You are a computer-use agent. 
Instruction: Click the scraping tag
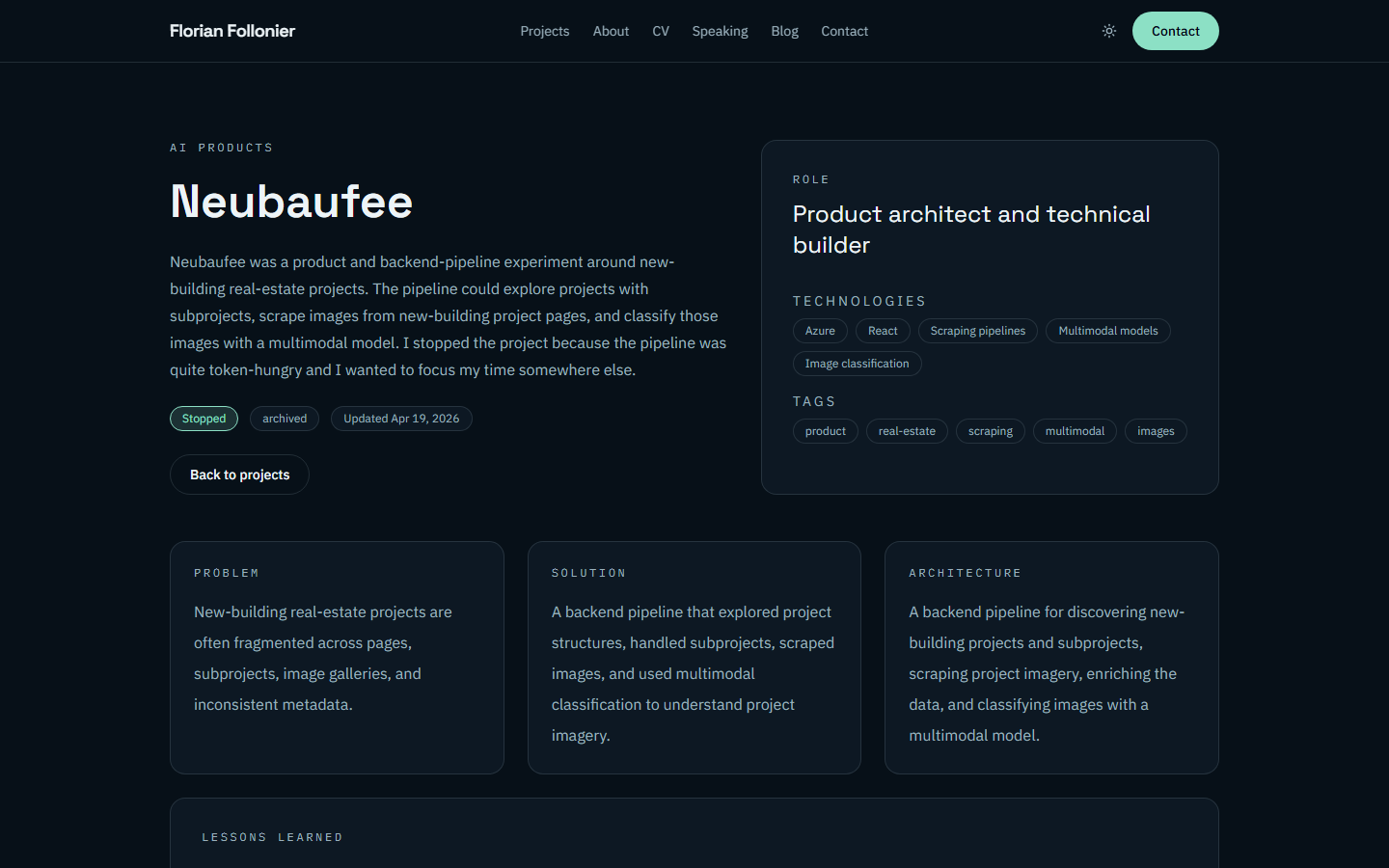coord(991,431)
